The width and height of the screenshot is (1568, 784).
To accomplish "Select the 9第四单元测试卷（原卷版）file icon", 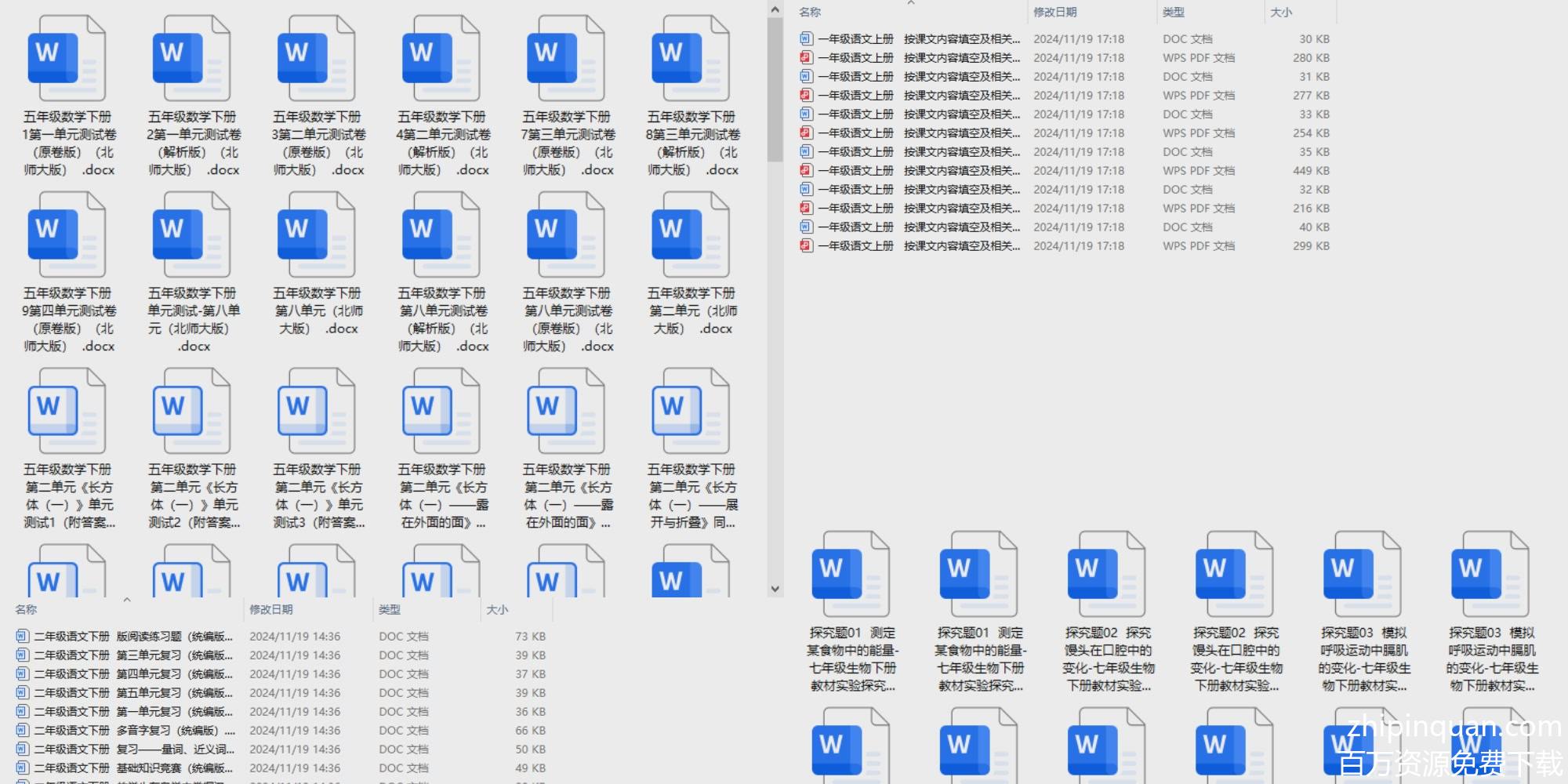I will pos(67,235).
